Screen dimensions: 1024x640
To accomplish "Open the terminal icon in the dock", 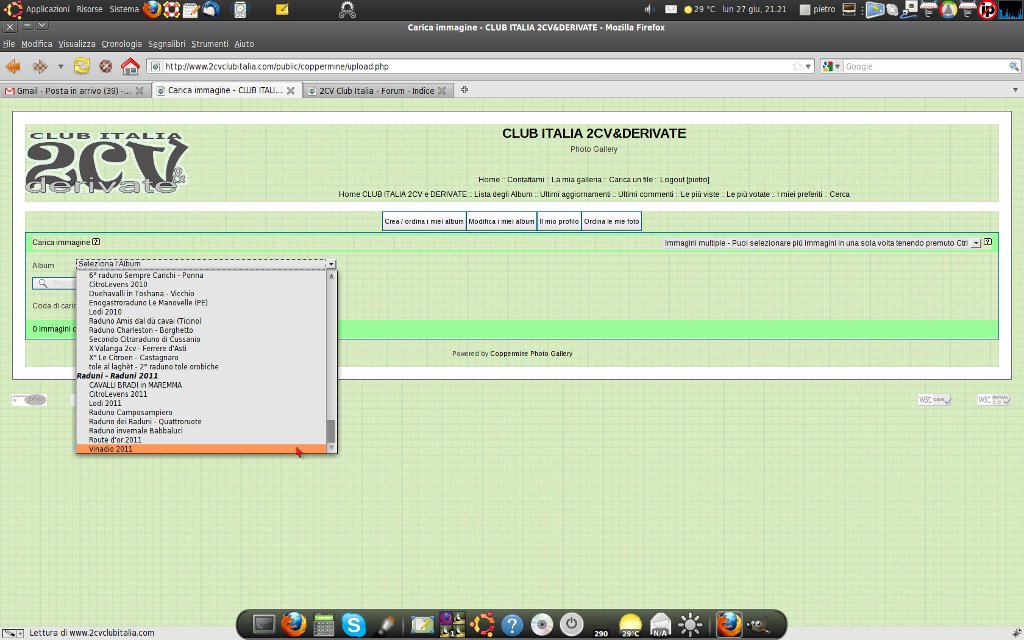I will [264, 624].
